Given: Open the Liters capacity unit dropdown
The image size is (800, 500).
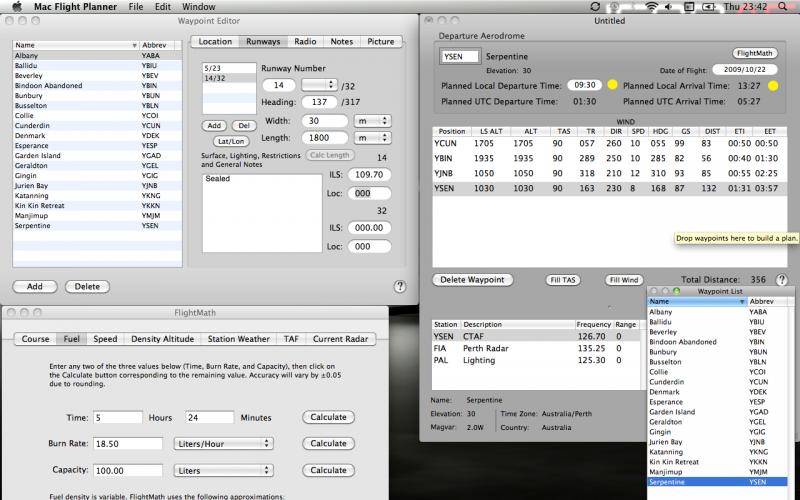Looking at the screenshot, I should 223,470.
